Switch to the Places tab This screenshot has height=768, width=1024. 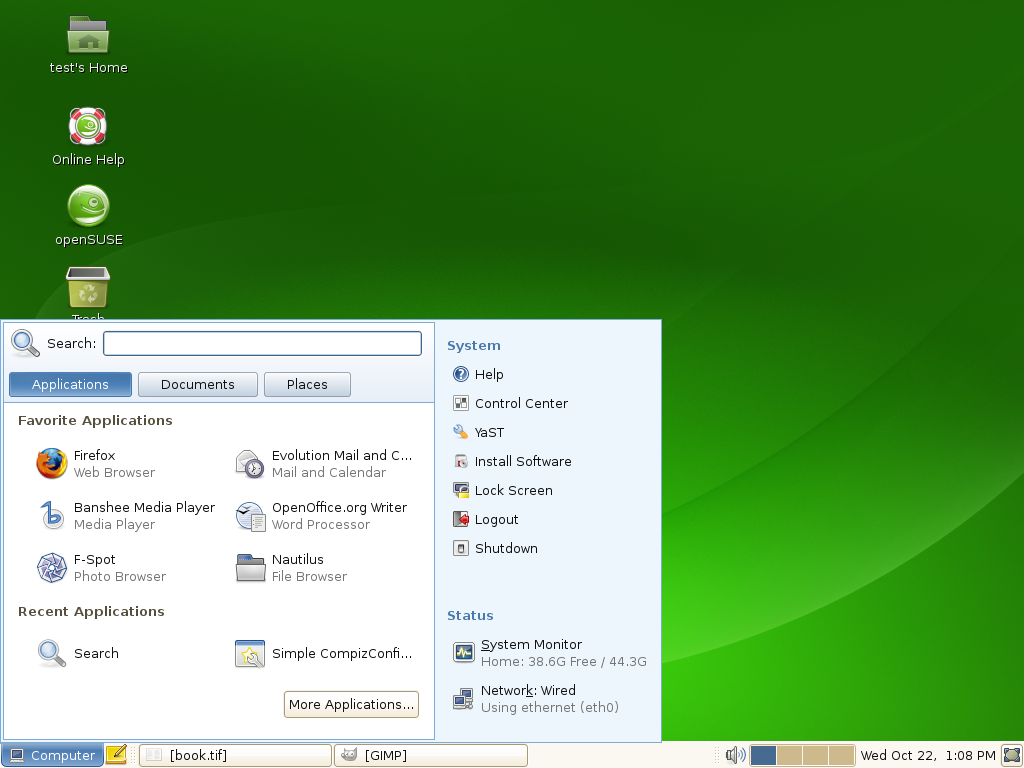307,384
